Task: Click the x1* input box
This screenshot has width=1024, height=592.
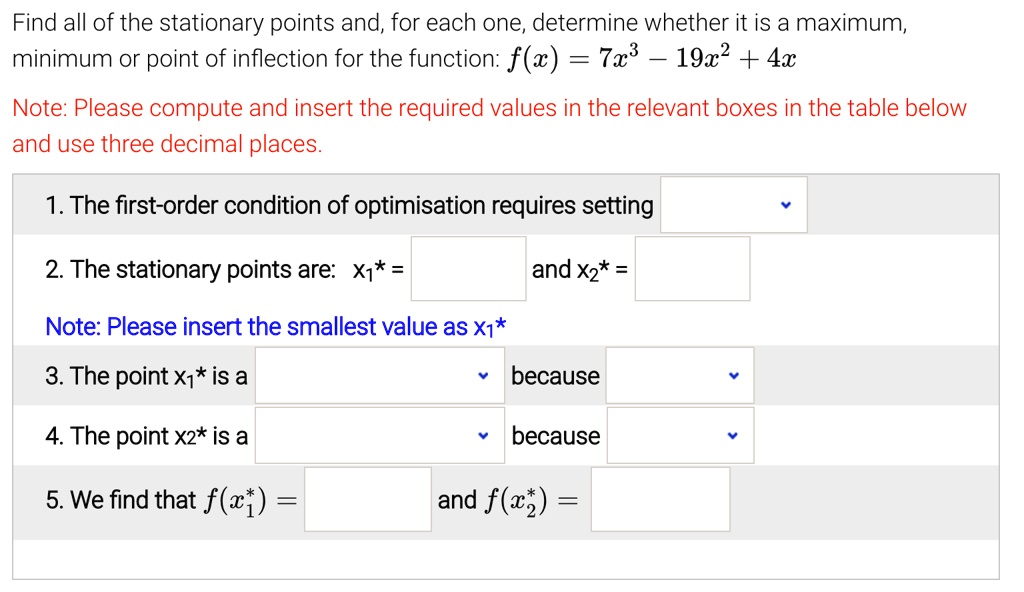Action: 468,268
